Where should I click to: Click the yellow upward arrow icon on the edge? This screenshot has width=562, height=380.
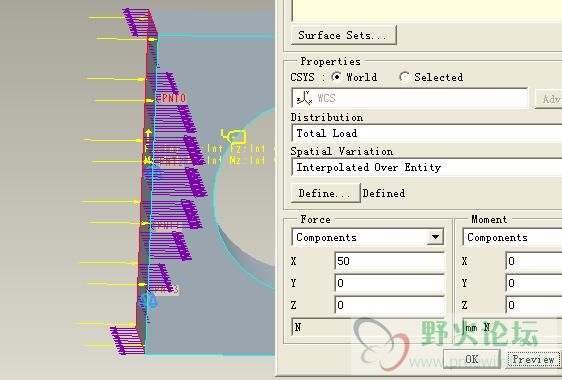click(x=148, y=136)
